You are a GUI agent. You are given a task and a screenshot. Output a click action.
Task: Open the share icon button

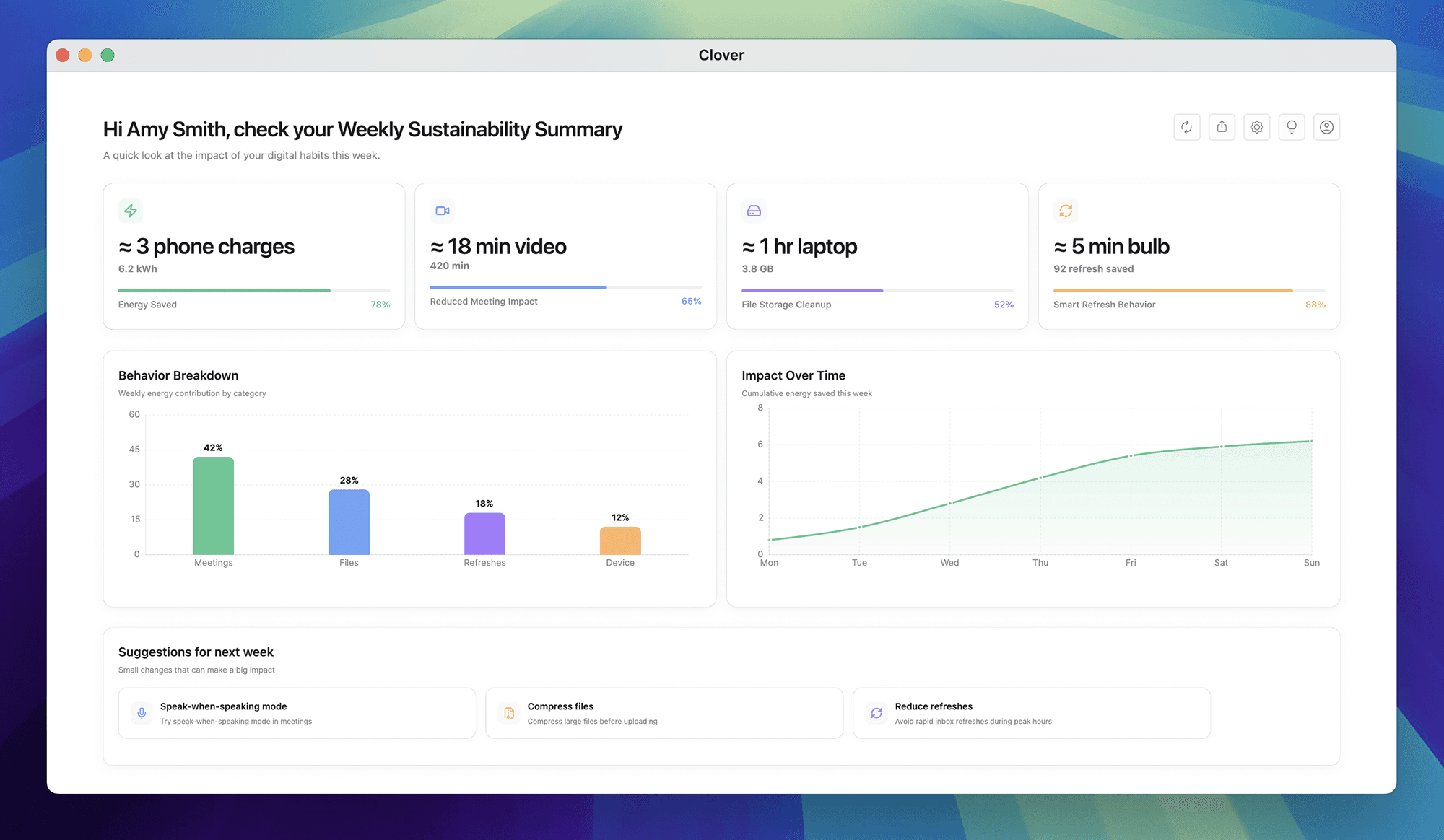tap(1222, 127)
